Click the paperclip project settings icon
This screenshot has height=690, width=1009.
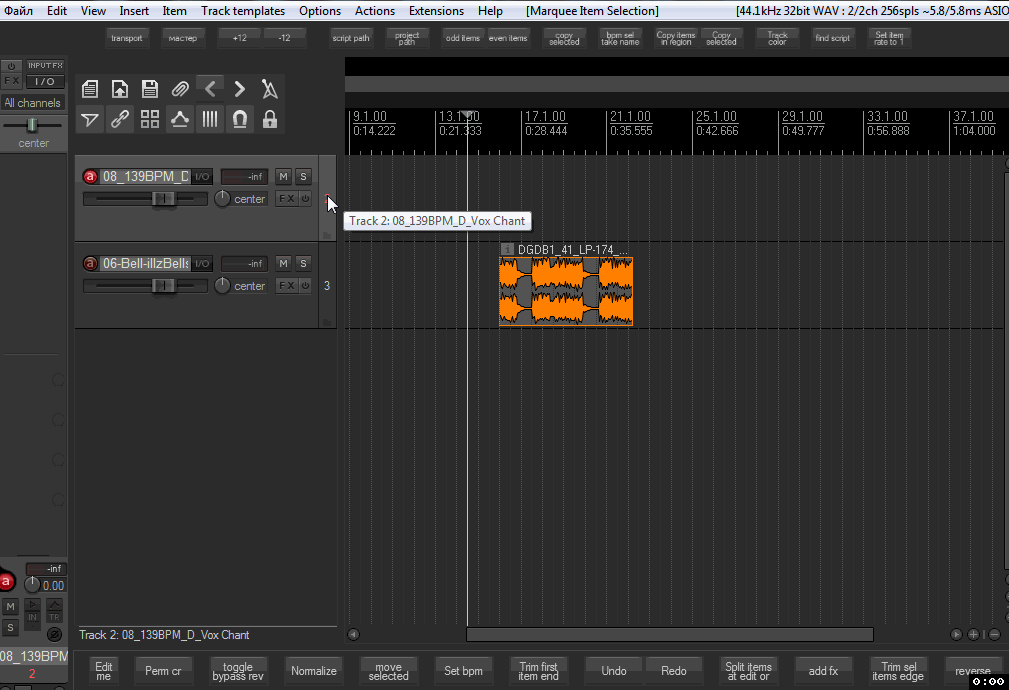click(x=180, y=89)
